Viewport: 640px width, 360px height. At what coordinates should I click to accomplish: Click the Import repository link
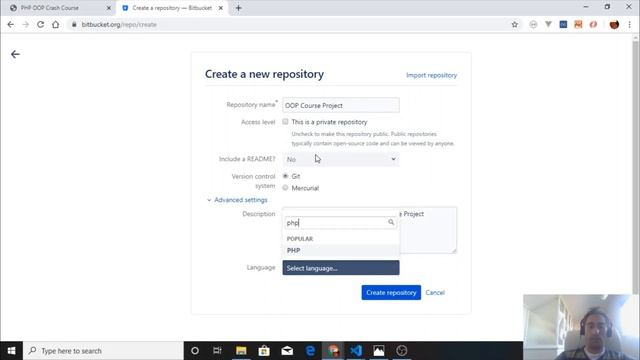(431, 75)
